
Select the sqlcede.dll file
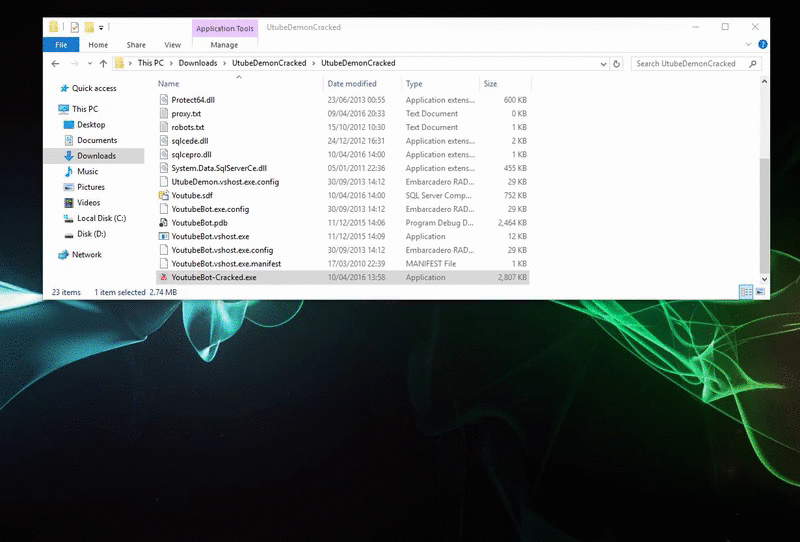[x=342, y=141]
